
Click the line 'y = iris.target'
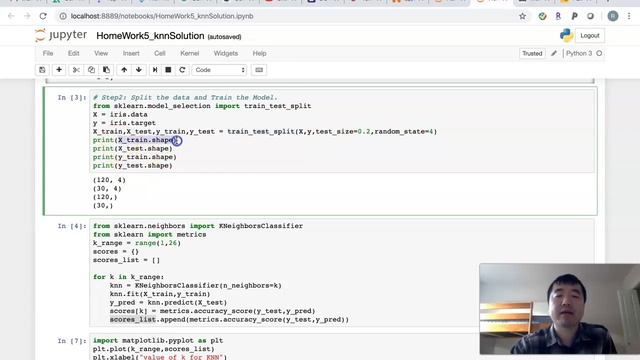click(124, 123)
